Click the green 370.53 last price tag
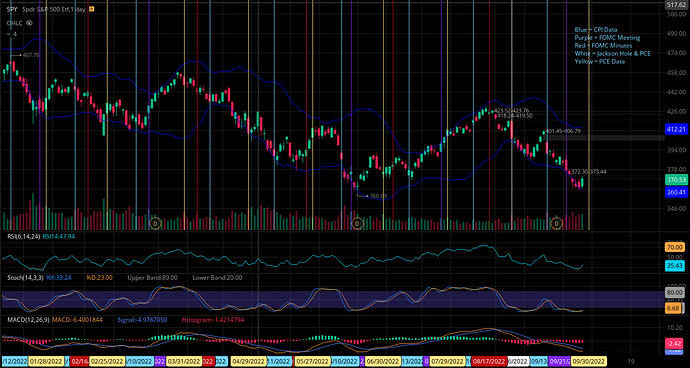 [x=677, y=180]
